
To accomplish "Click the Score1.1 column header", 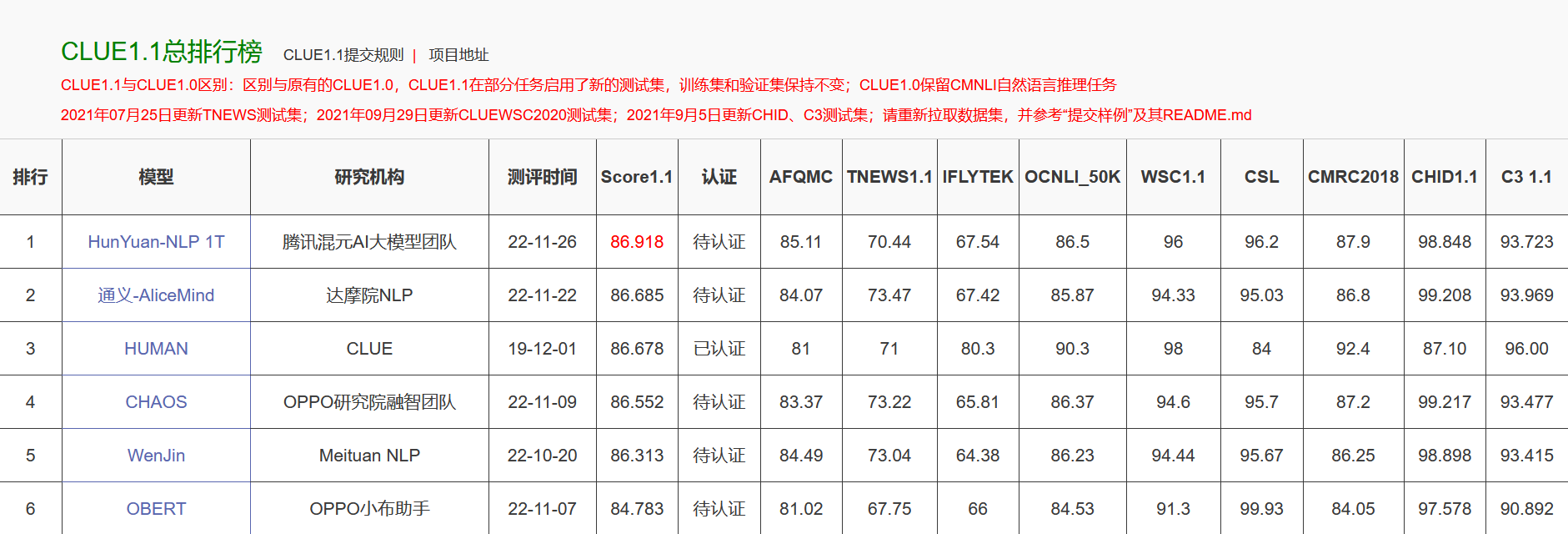I will (x=637, y=177).
